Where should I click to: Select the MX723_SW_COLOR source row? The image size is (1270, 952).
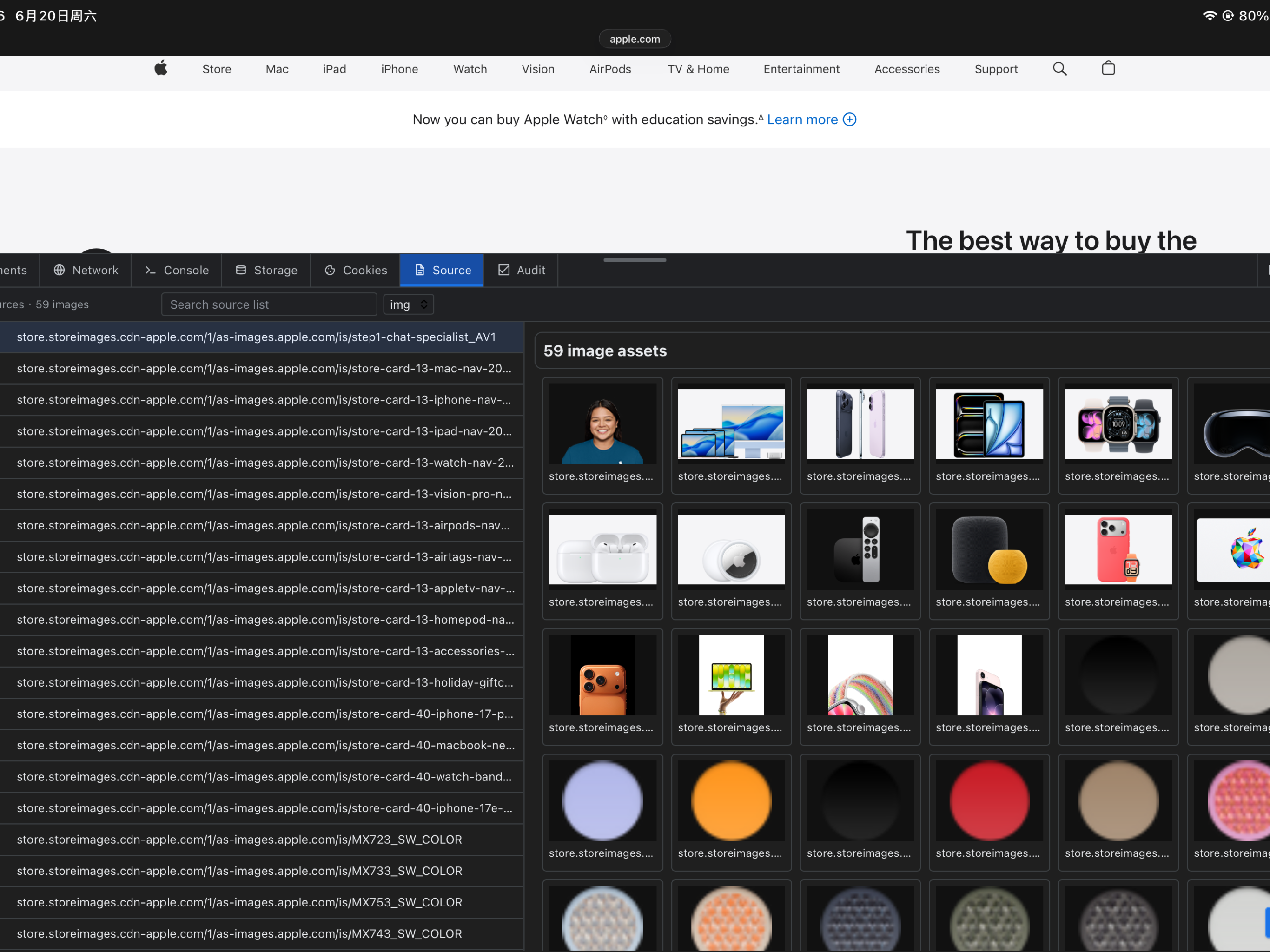262,840
